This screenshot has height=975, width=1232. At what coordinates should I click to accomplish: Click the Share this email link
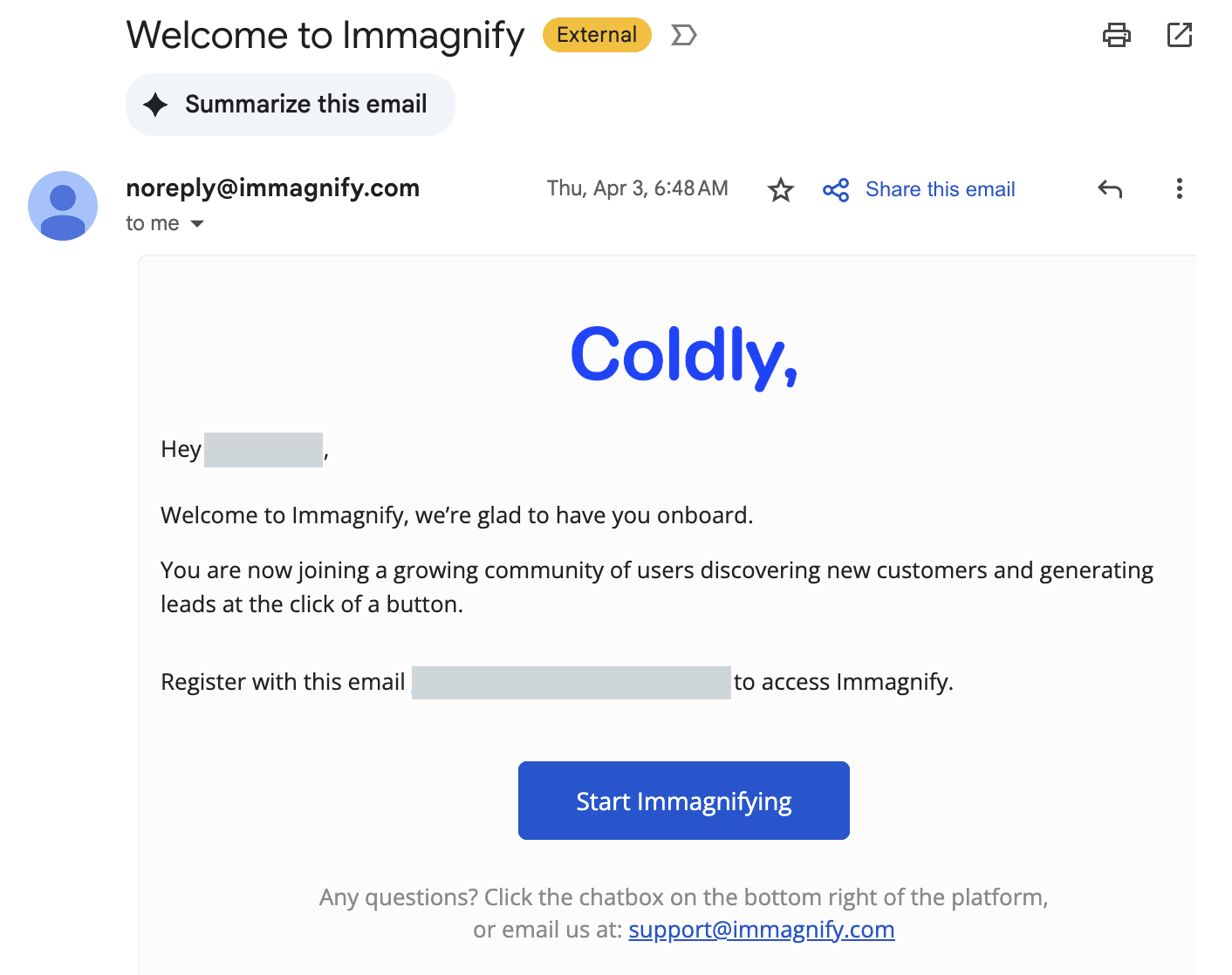click(940, 189)
